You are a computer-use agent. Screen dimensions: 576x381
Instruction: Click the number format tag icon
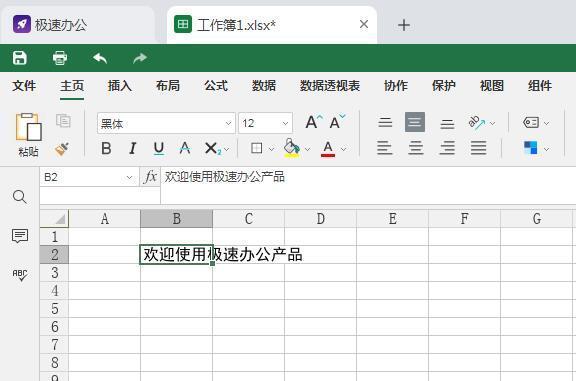[x=531, y=122]
